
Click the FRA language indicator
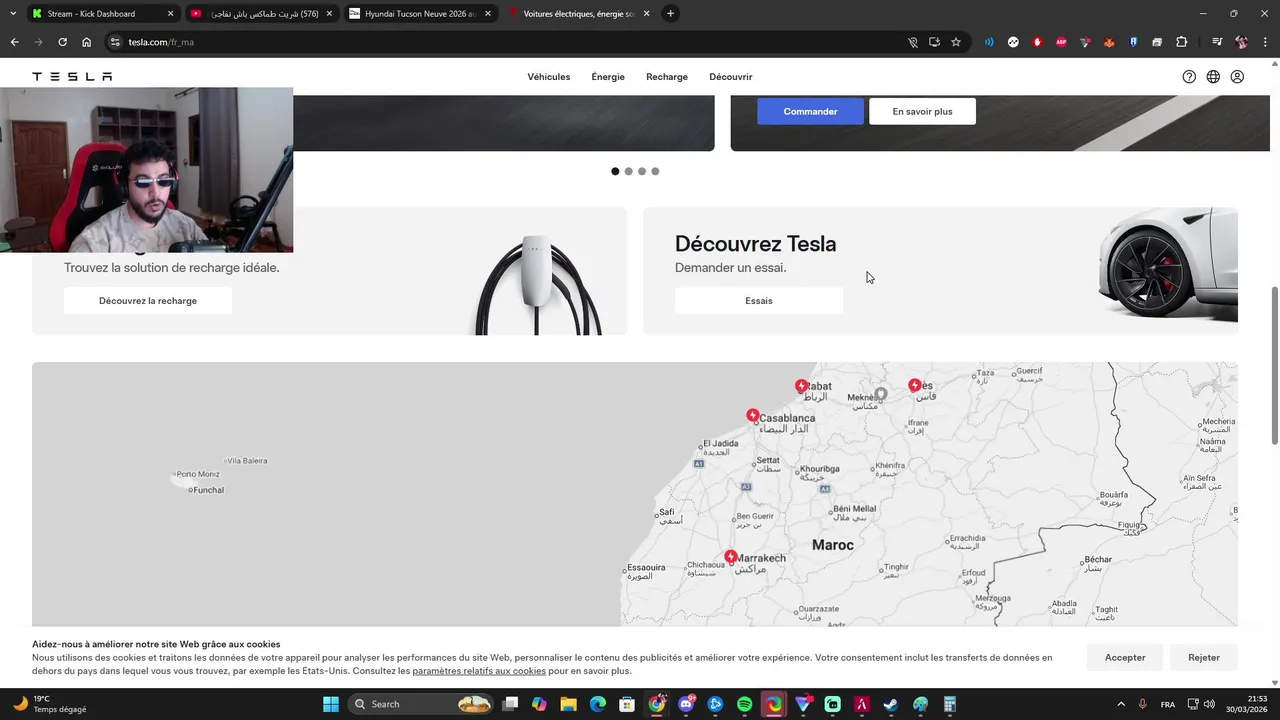(1168, 704)
